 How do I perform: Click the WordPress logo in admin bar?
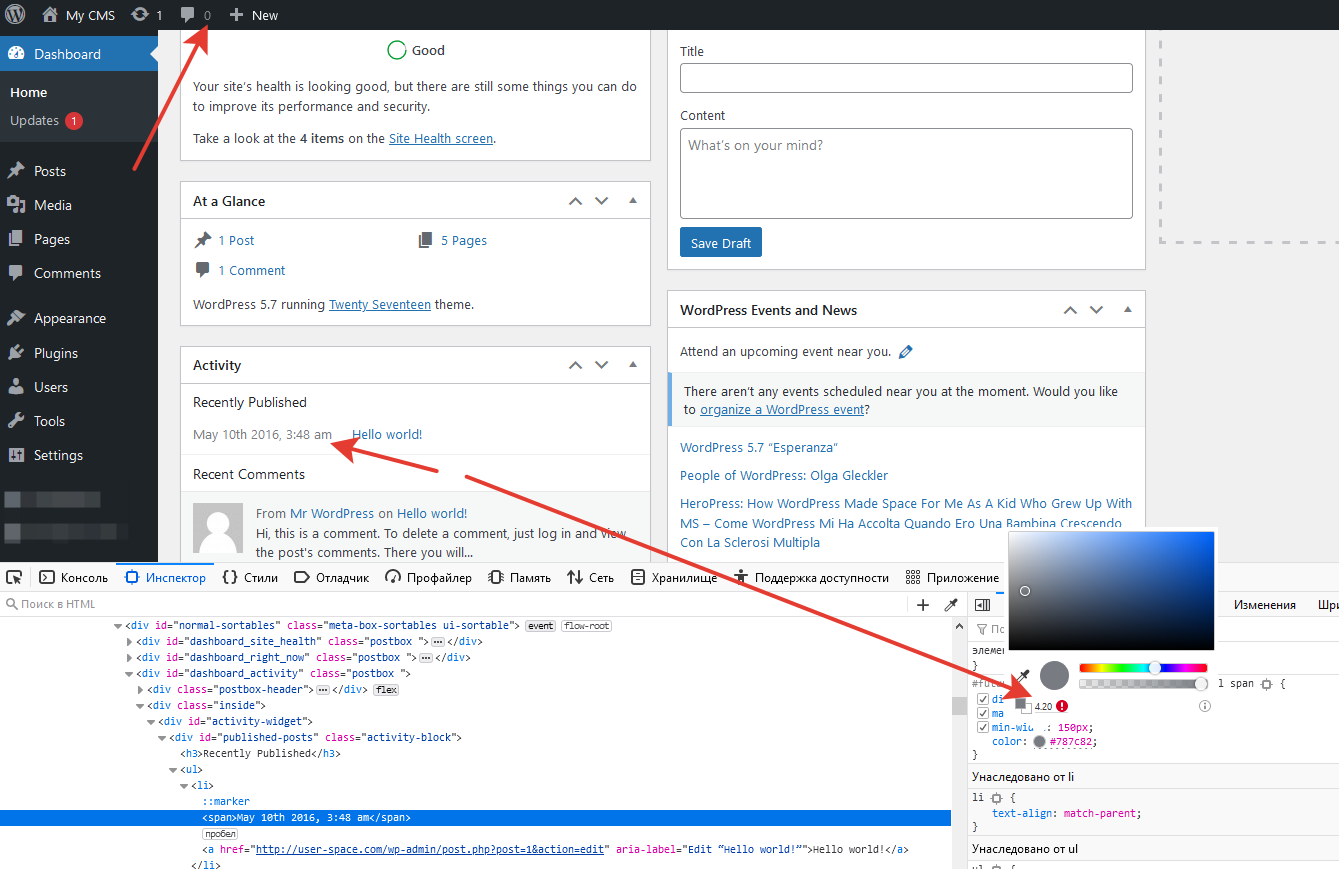[15, 15]
